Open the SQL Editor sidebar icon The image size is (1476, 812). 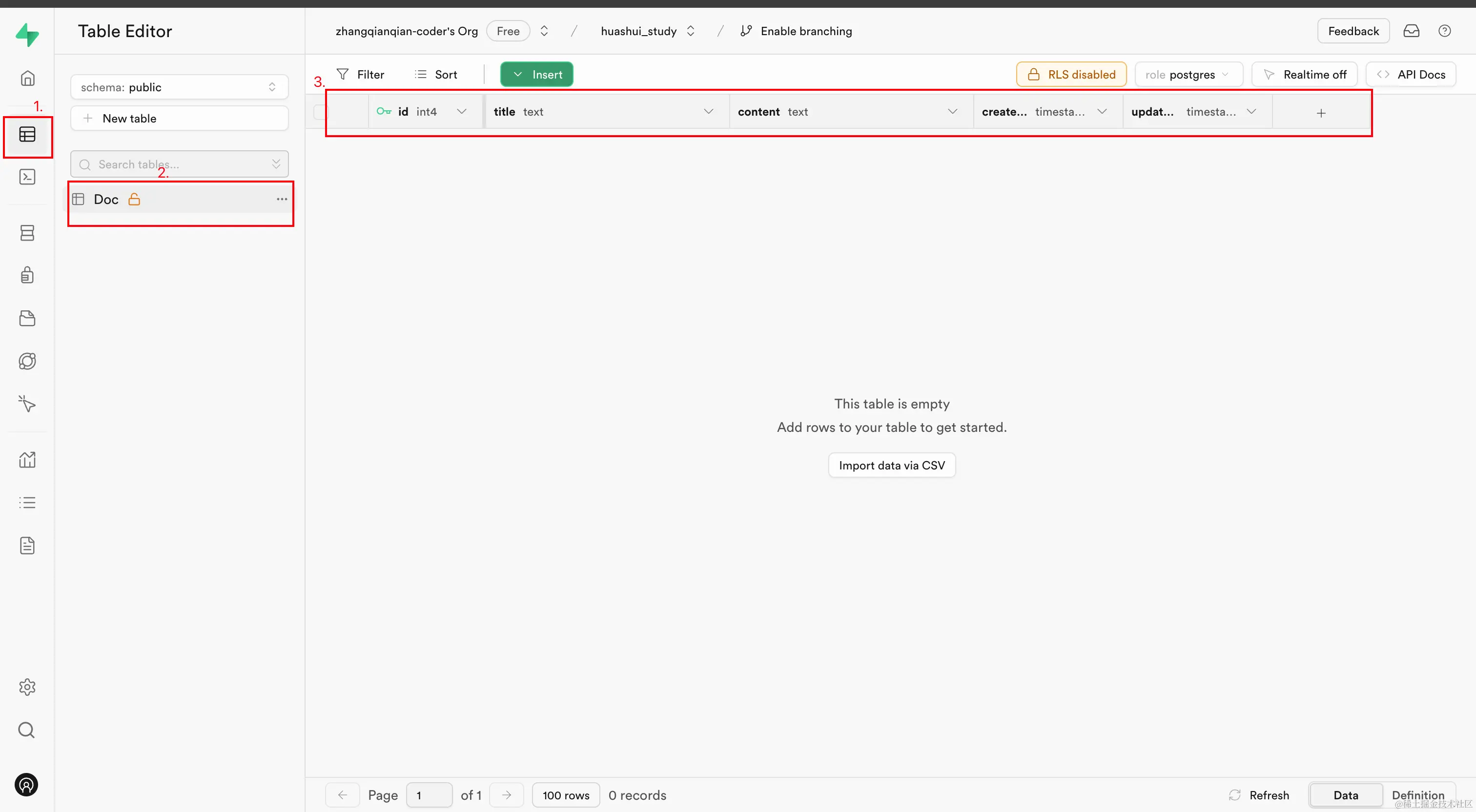(27, 177)
